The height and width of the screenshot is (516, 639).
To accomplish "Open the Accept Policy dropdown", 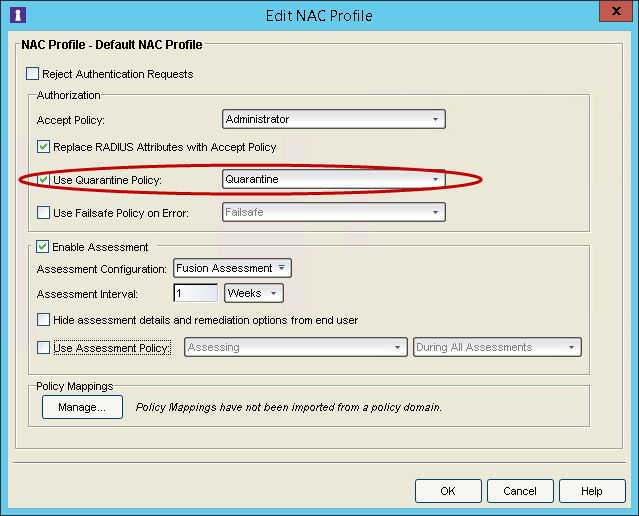I will tap(334, 119).
